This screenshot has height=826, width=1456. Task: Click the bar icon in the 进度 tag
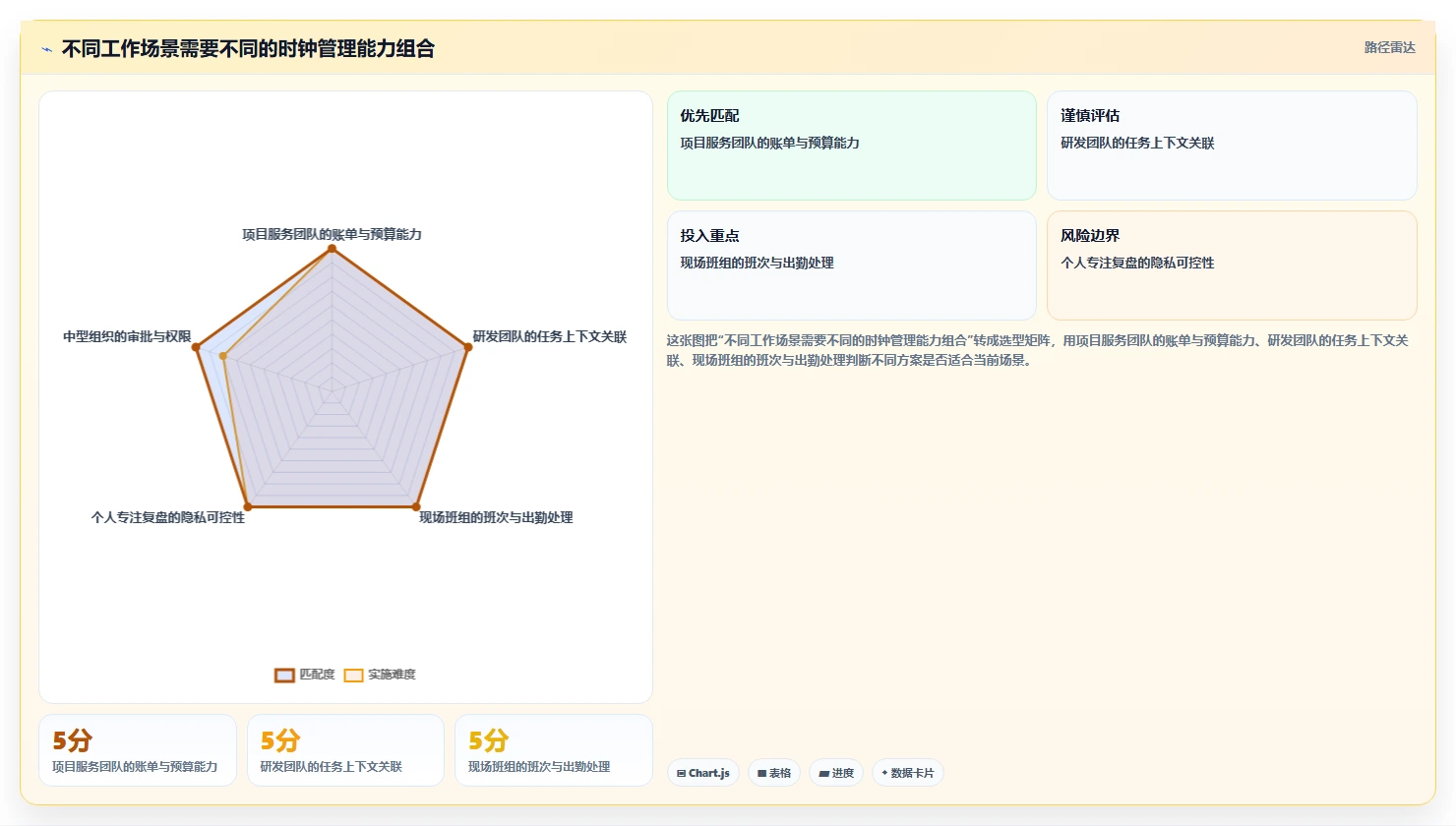coord(823,774)
